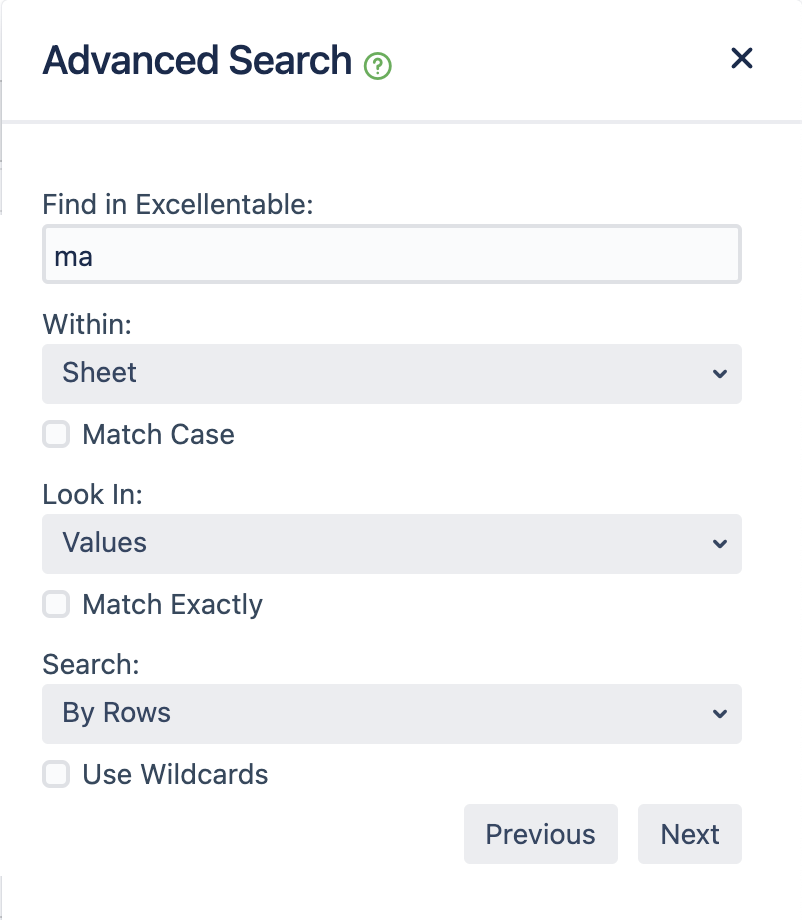The width and height of the screenshot is (802, 920).
Task: Enable the Match Case checkbox
Action: 56,434
